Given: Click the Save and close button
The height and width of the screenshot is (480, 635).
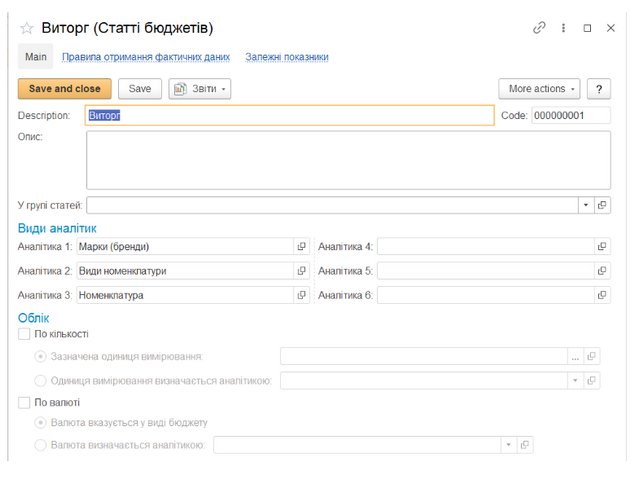Looking at the screenshot, I should (x=64, y=89).
